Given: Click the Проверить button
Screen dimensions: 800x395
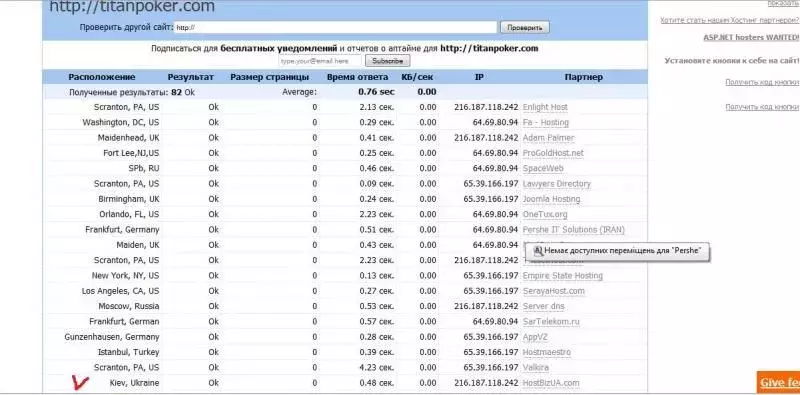Looking at the screenshot, I should tap(524, 28).
